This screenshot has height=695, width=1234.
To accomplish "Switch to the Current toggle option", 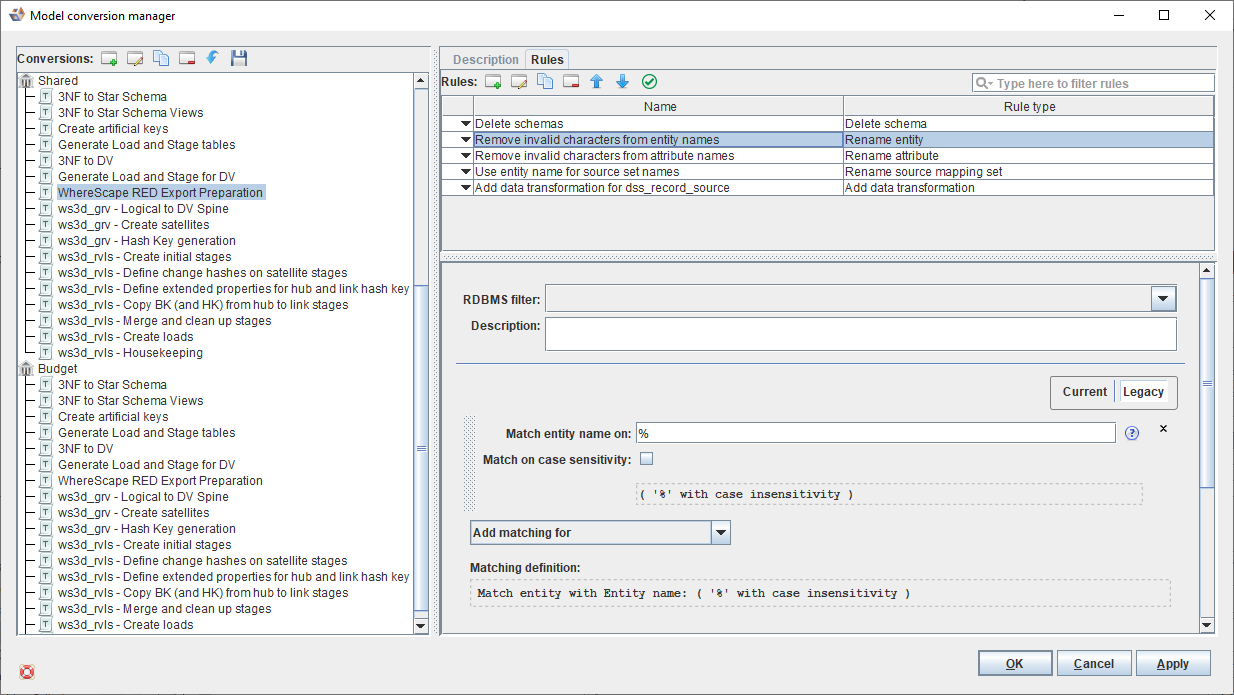I will 1084,392.
